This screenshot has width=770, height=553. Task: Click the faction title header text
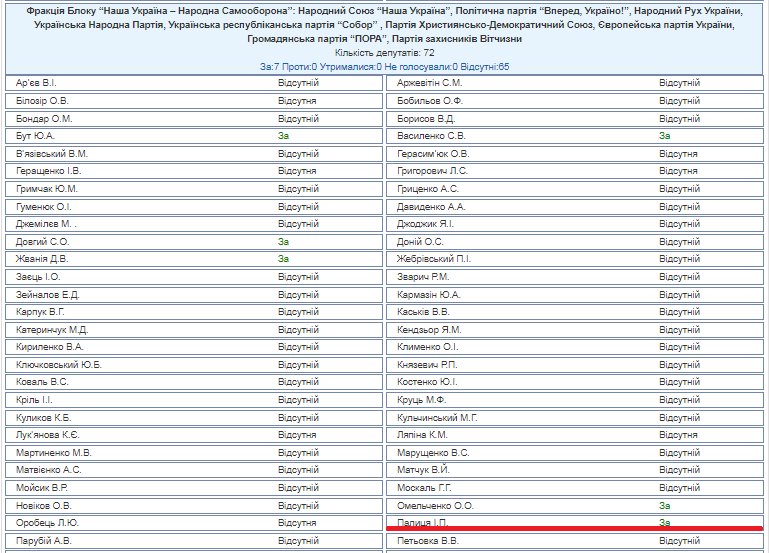[385, 24]
